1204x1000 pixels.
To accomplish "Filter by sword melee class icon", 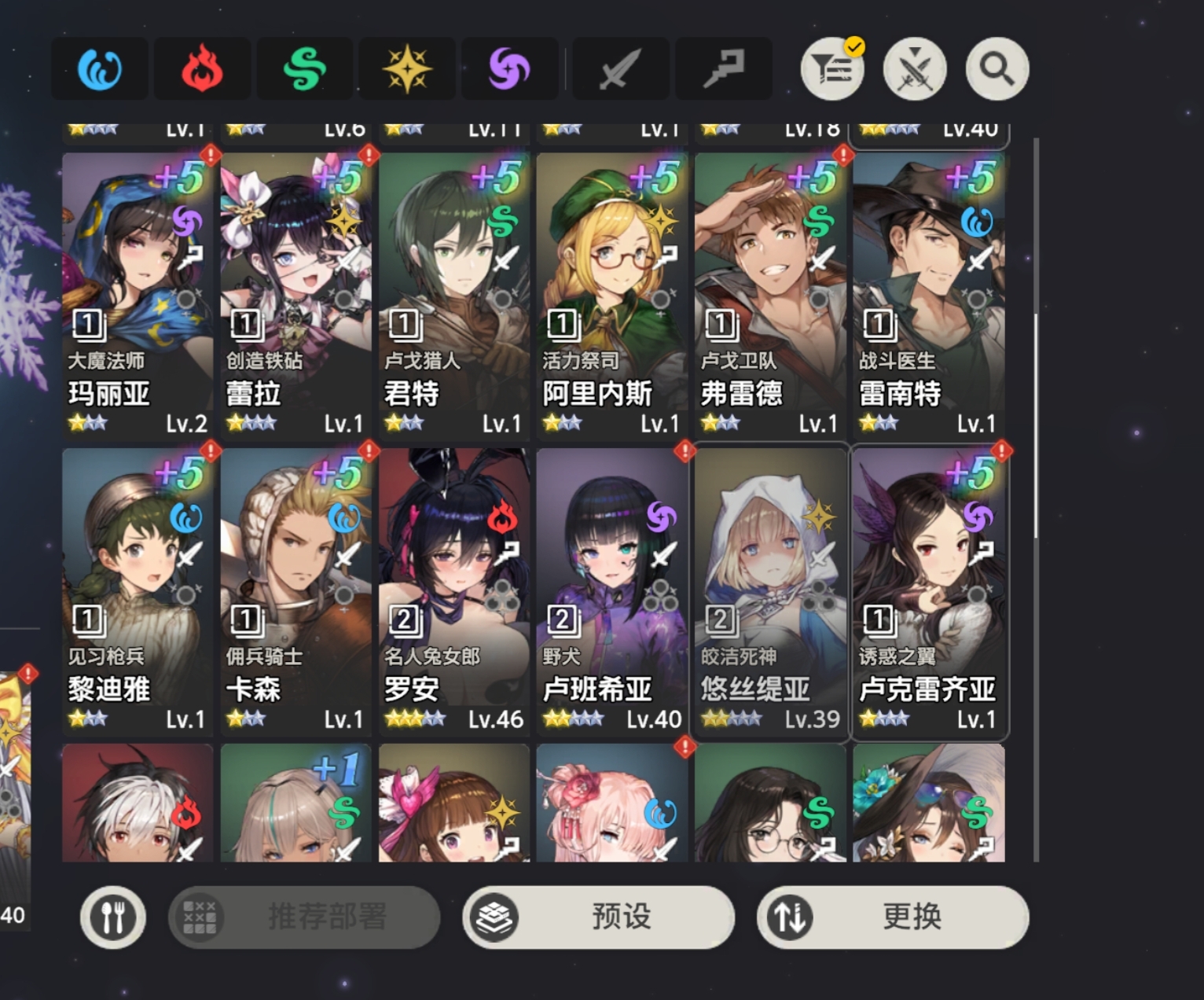I will click(621, 69).
